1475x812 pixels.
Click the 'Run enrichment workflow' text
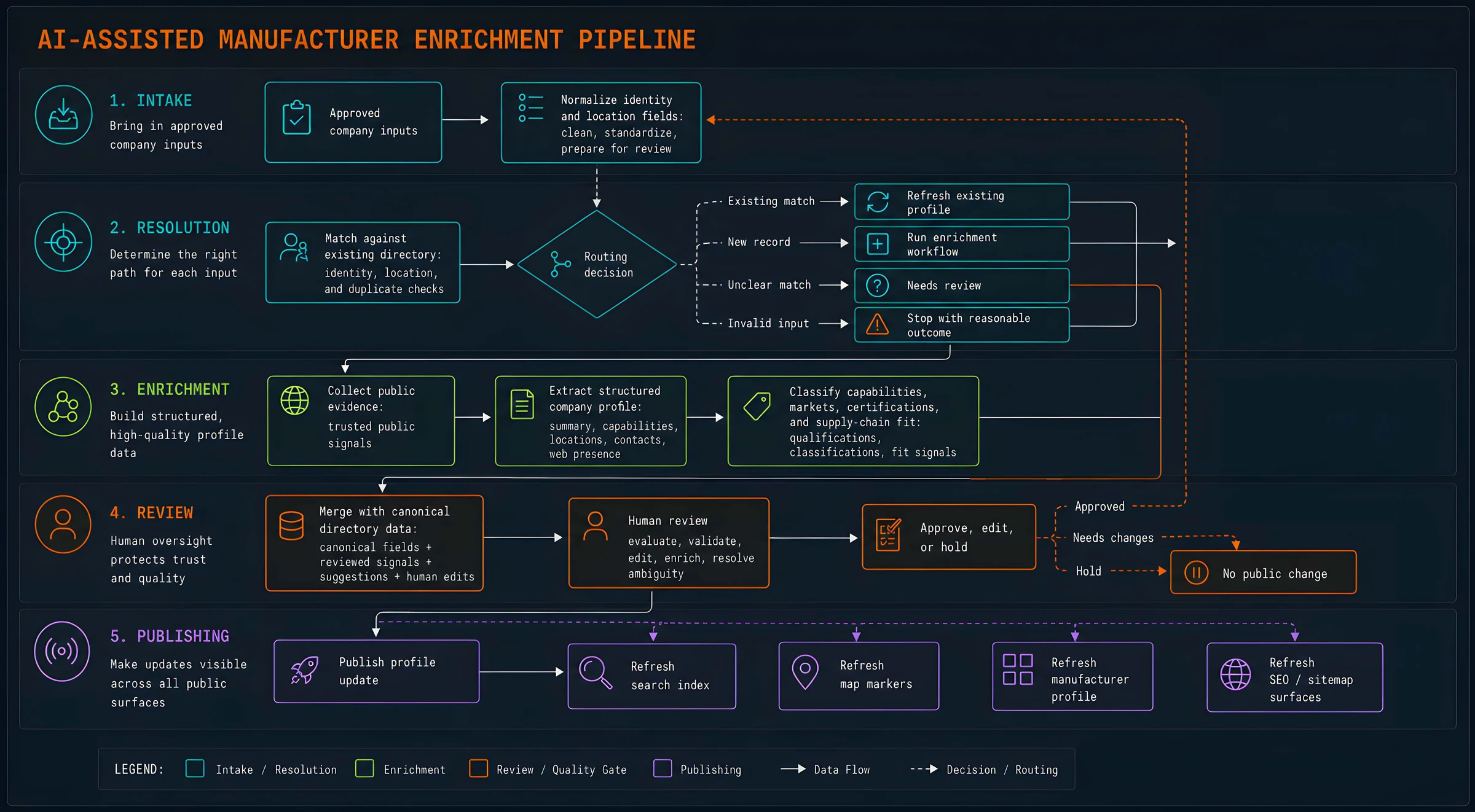(x=952, y=244)
